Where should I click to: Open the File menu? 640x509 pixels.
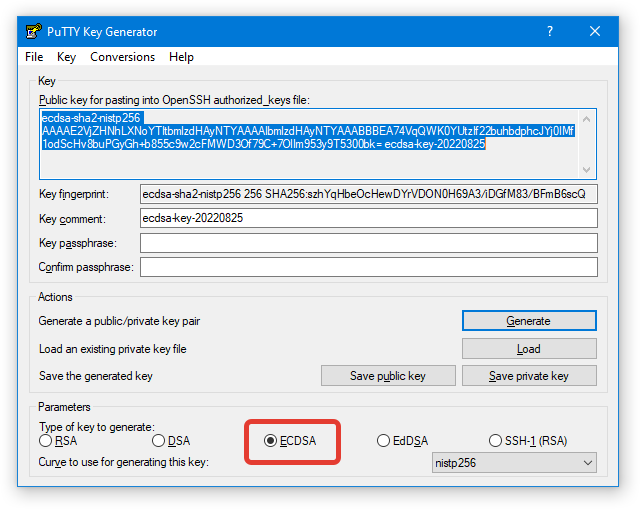click(x=34, y=57)
